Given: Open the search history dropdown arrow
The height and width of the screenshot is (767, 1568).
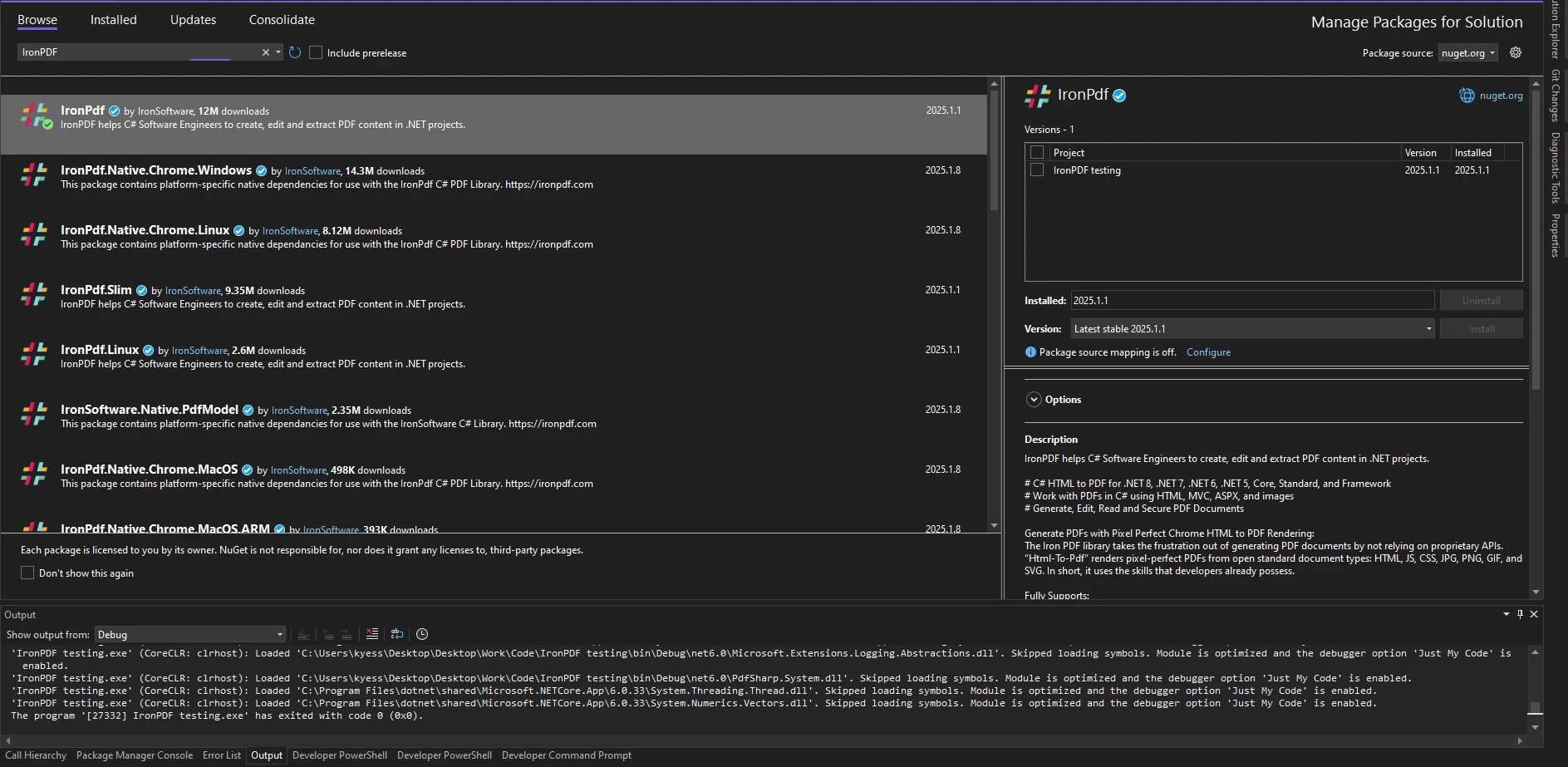Looking at the screenshot, I should 278,52.
